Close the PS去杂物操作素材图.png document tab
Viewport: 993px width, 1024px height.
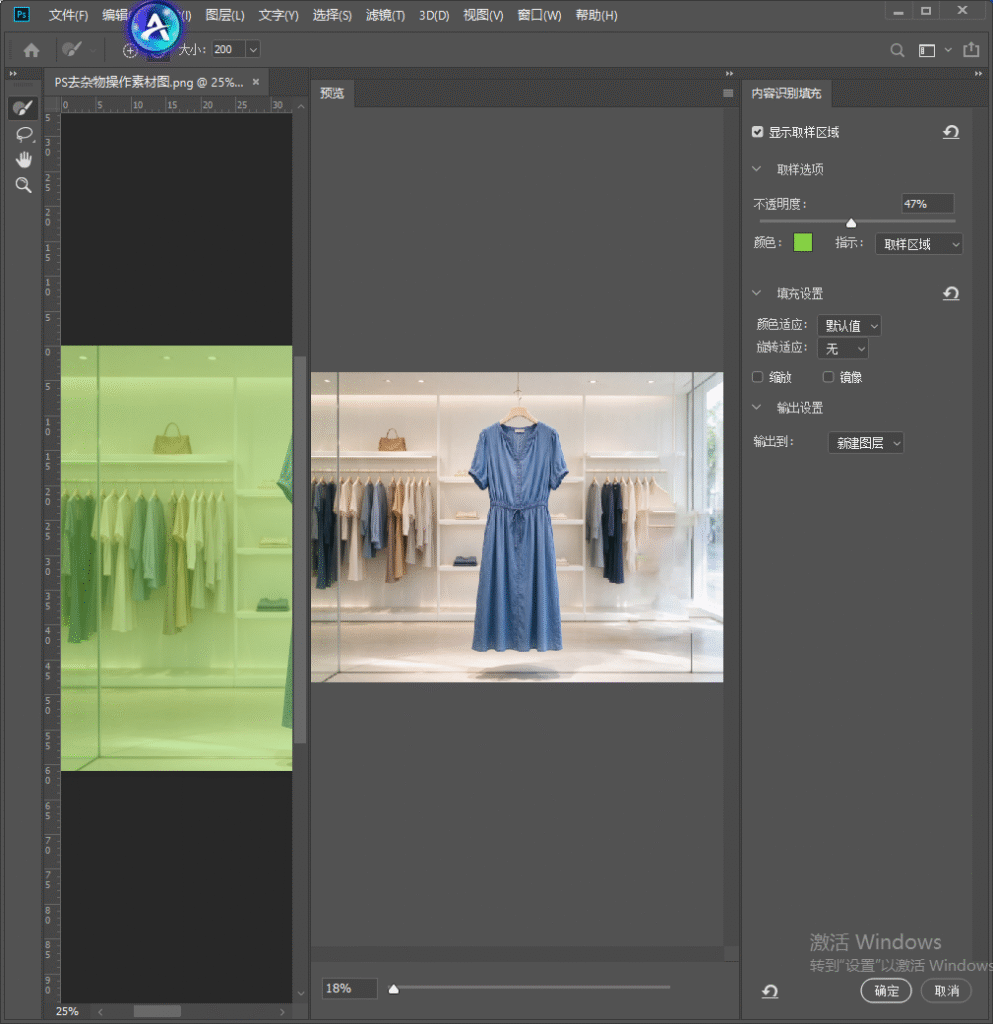tap(256, 82)
